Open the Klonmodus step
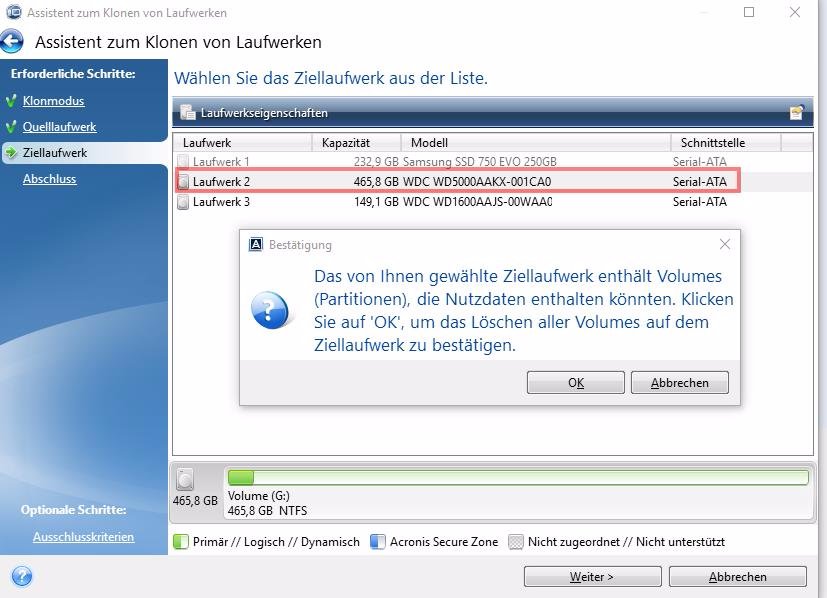Screen dimensions: 827x598 point(53,101)
